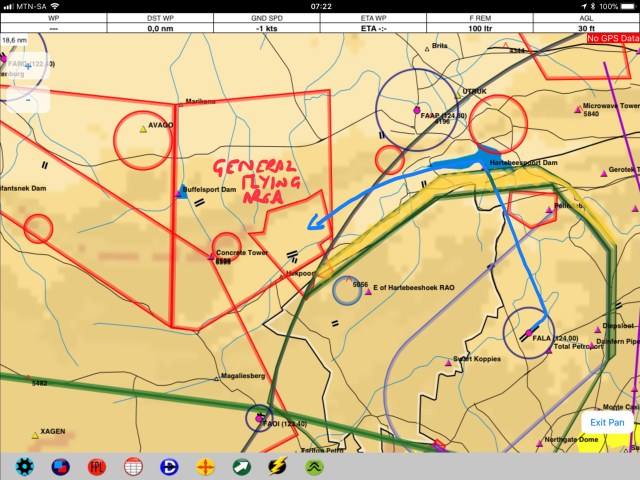This screenshot has height=480, width=640.
Task: Open the settings gear icon
Action: tap(24, 467)
